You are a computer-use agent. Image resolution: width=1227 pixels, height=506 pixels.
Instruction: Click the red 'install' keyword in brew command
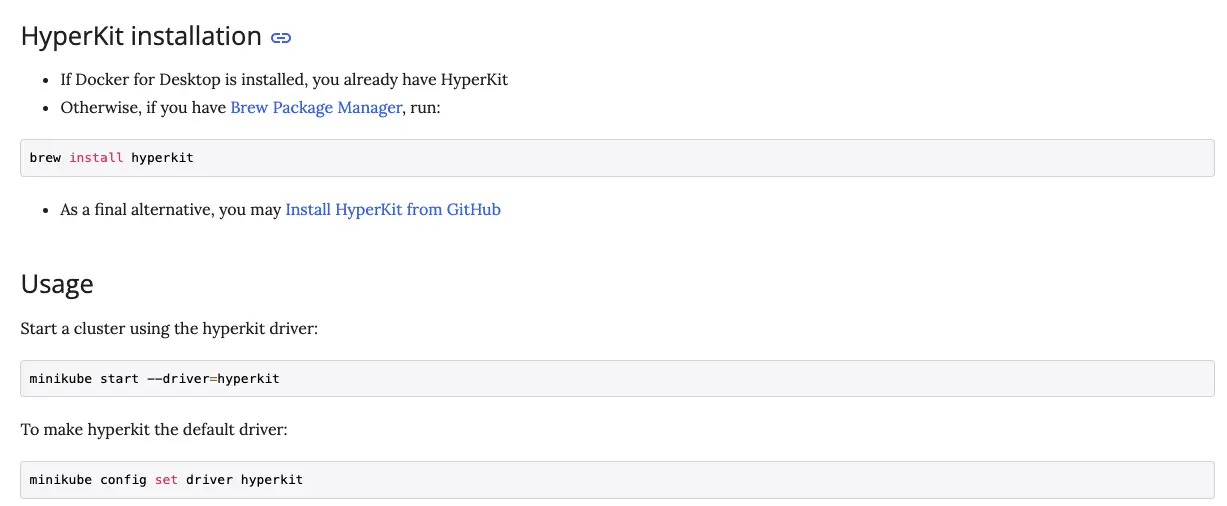96,158
